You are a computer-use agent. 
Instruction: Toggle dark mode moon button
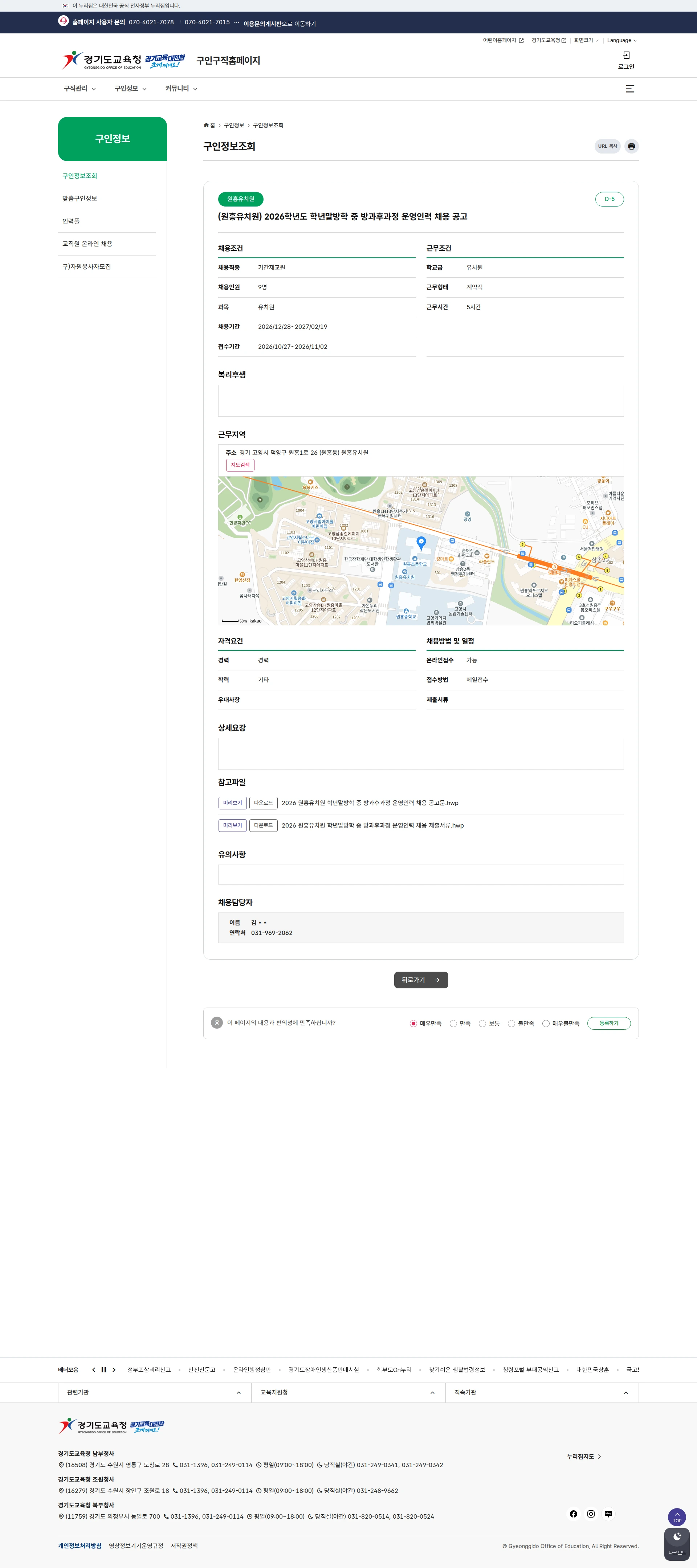[x=677, y=1544]
